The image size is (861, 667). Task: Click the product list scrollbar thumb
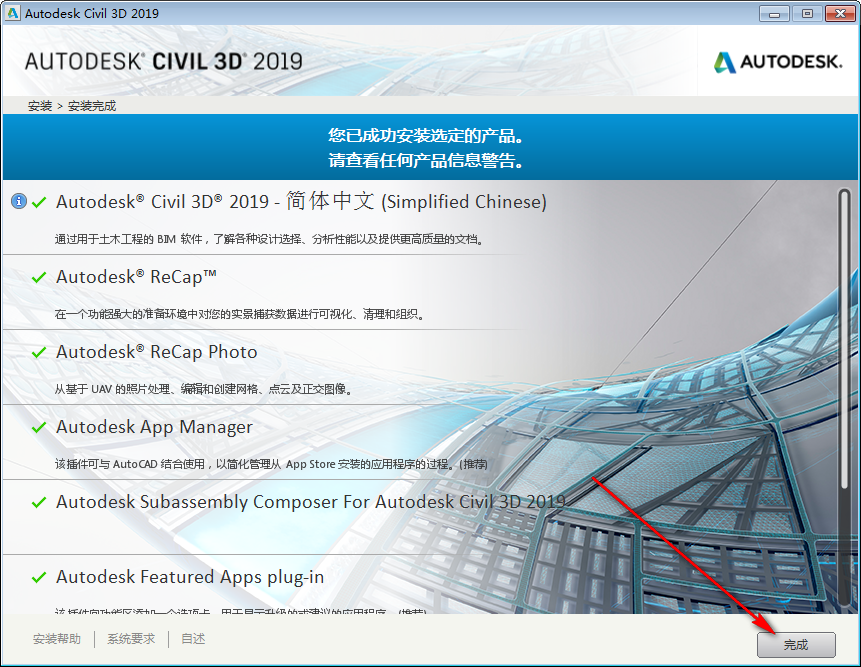[x=845, y=339]
